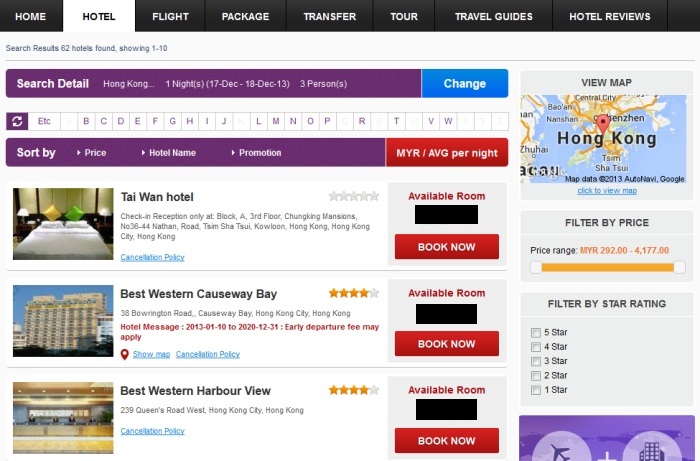This screenshot has height=461, width=700.
Task: Click Best Western Harbour View title
Action: pos(196,390)
